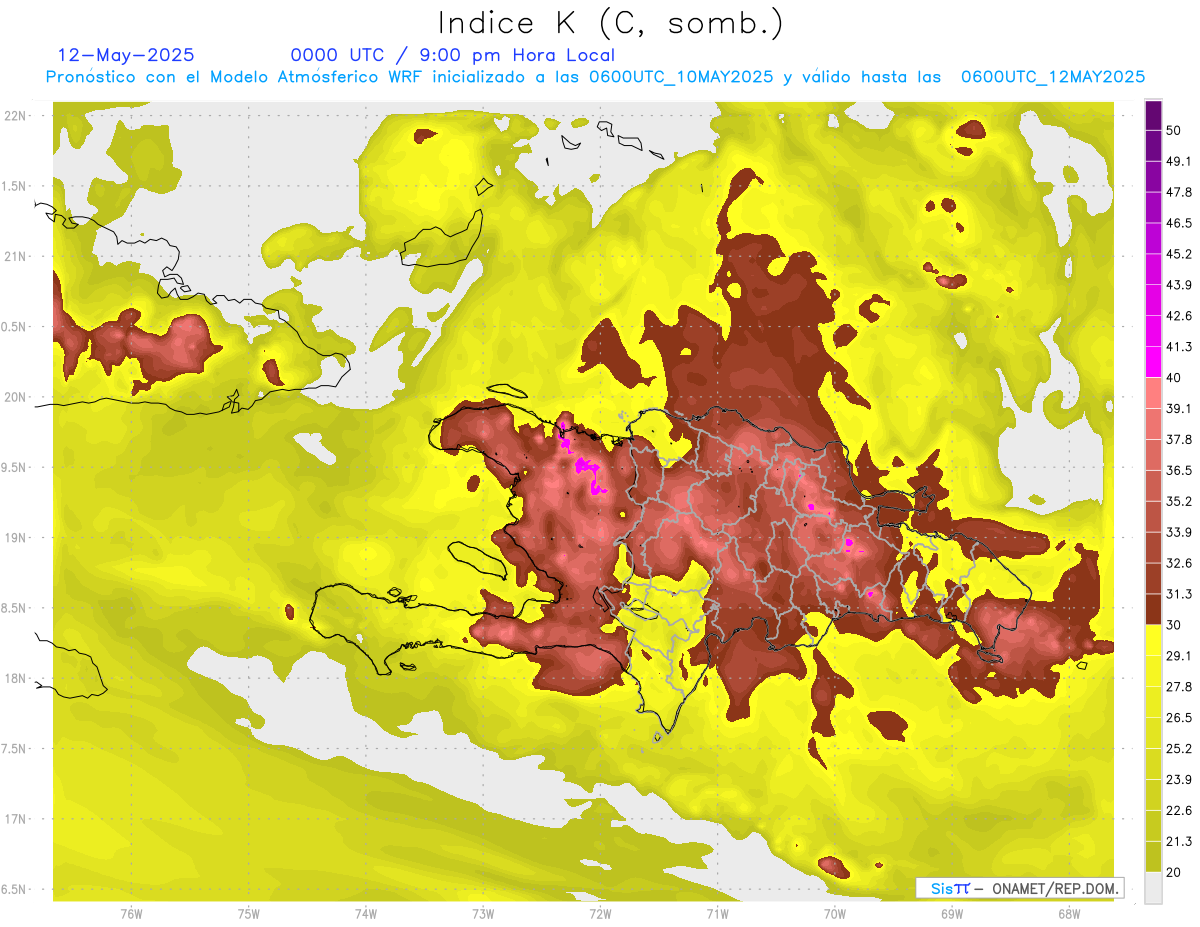
Task: Click the '17N' latitude label
Action: click(16, 820)
